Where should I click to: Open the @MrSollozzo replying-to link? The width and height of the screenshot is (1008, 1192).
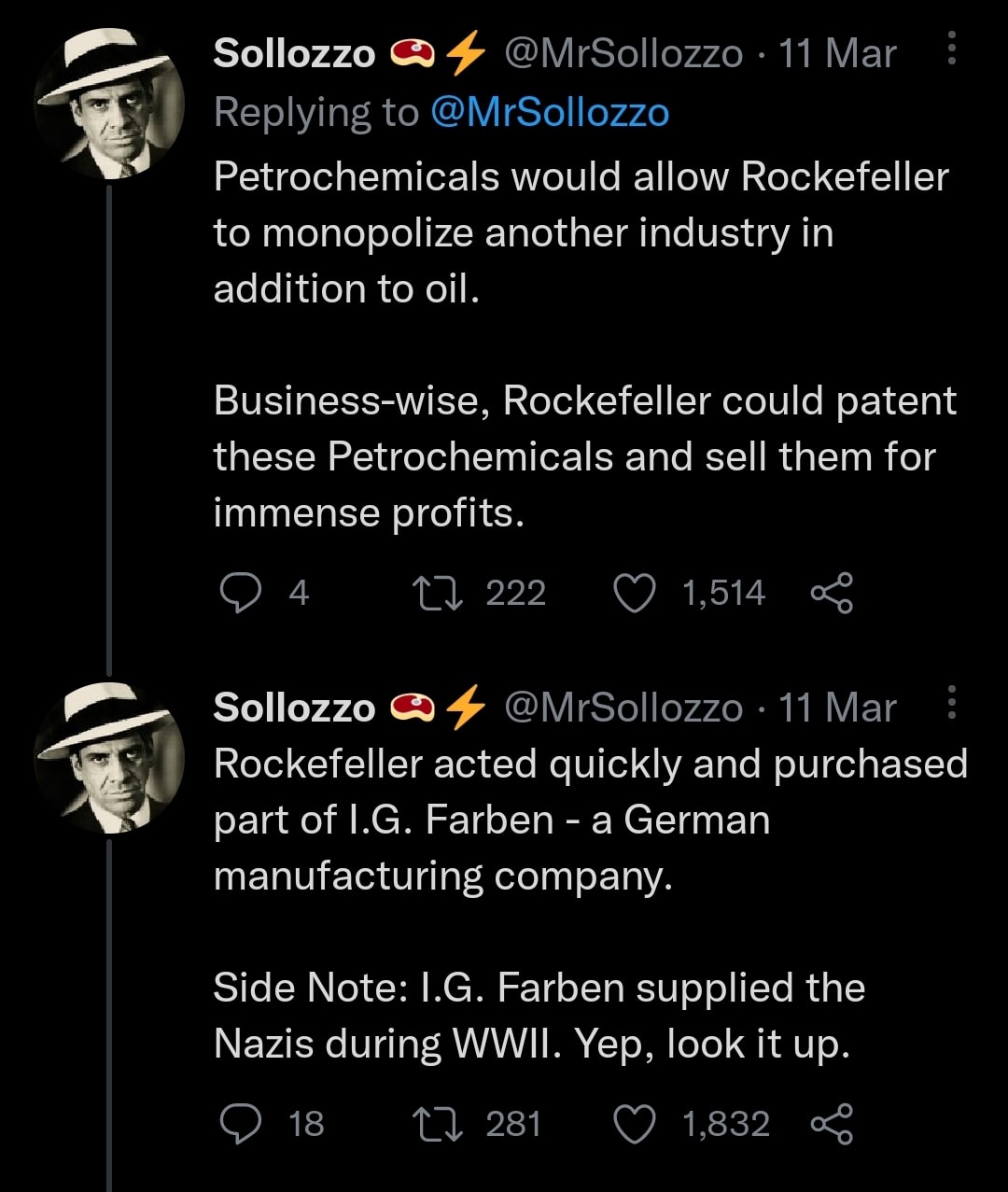click(550, 113)
